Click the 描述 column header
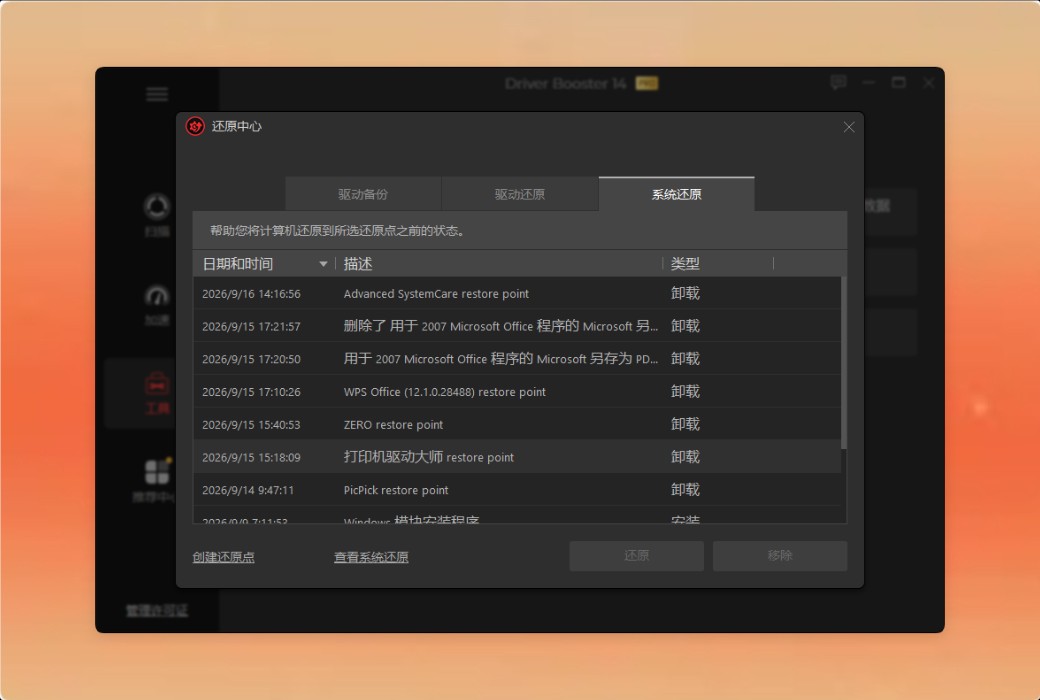 click(358, 264)
